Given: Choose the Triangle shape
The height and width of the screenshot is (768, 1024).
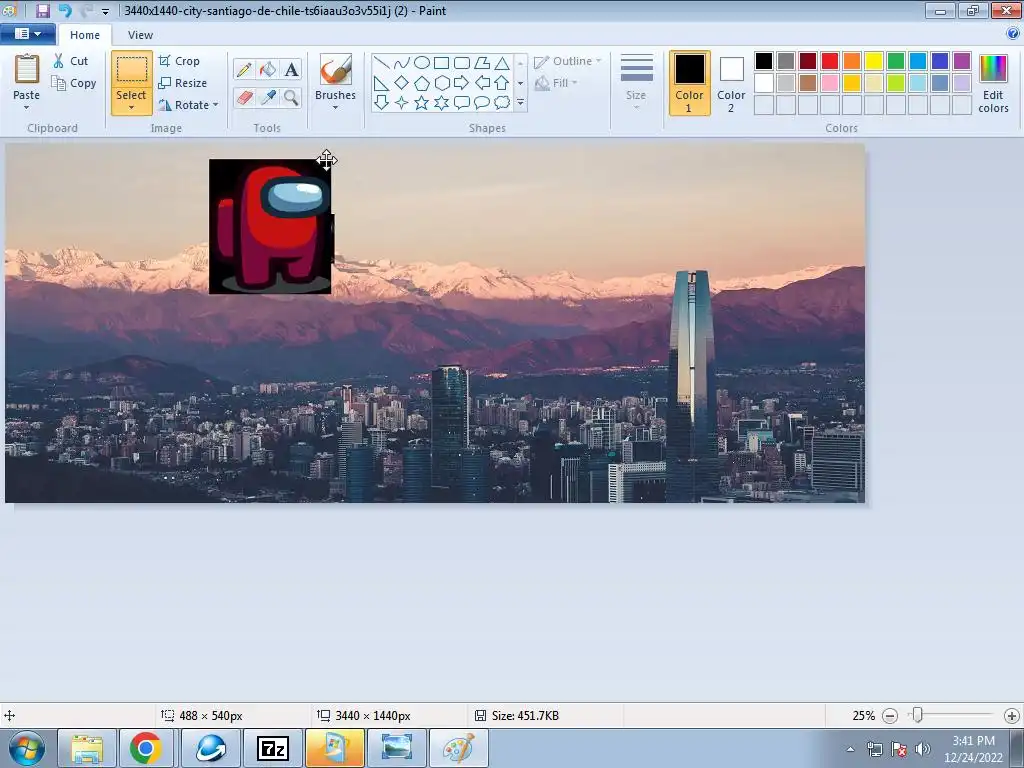Looking at the screenshot, I should [502, 63].
